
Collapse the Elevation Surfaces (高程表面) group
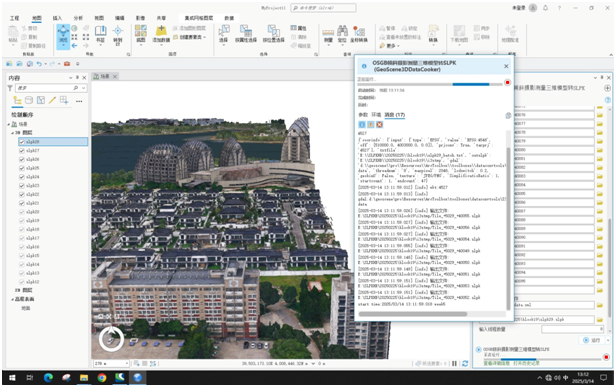[x=13, y=299]
